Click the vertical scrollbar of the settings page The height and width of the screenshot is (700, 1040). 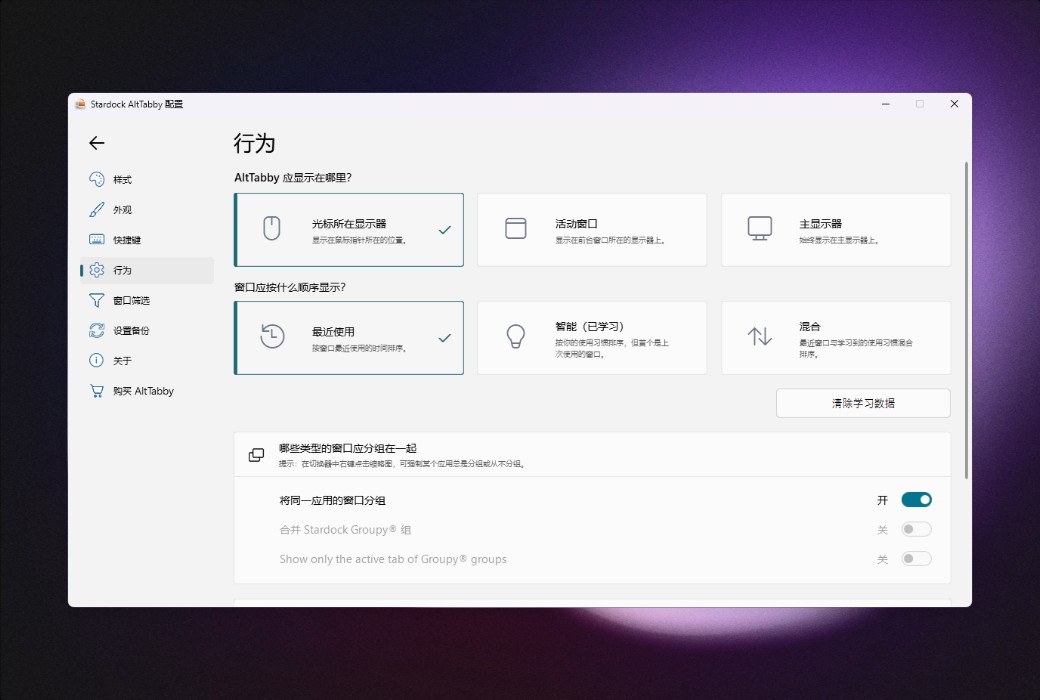click(x=966, y=320)
